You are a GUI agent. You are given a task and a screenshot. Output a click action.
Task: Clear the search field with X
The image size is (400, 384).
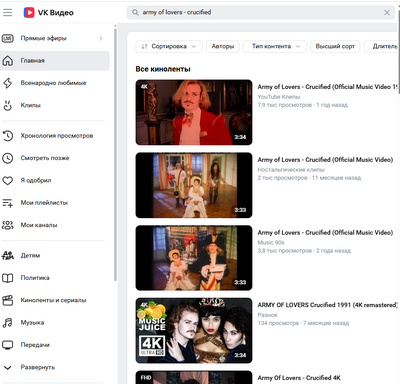(x=387, y=12)
